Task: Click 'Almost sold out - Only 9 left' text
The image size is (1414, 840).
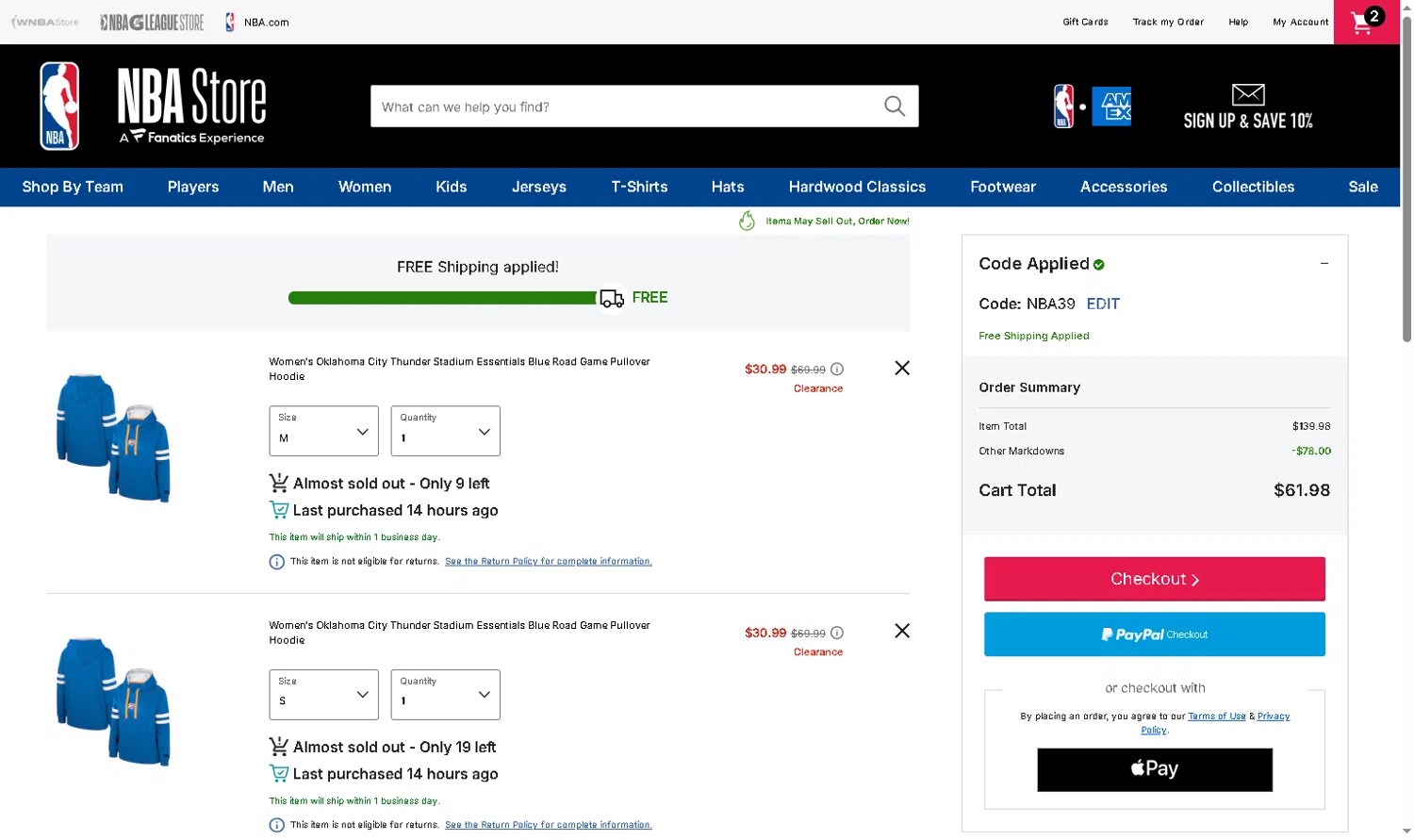Action: 391,484
